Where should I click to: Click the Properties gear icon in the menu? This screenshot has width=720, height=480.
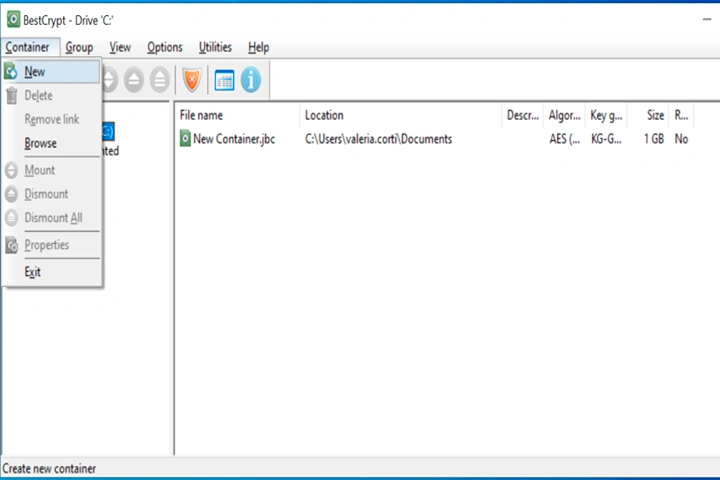click(x=11, y=245)
